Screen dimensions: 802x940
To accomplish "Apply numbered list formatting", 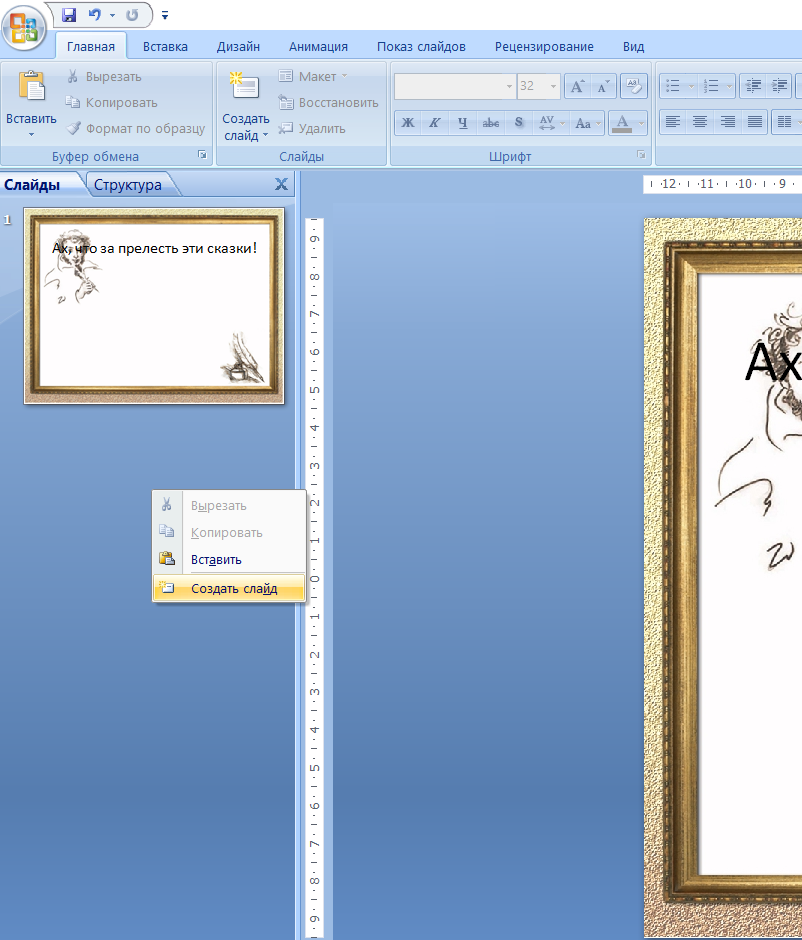I will pos(711,86).
